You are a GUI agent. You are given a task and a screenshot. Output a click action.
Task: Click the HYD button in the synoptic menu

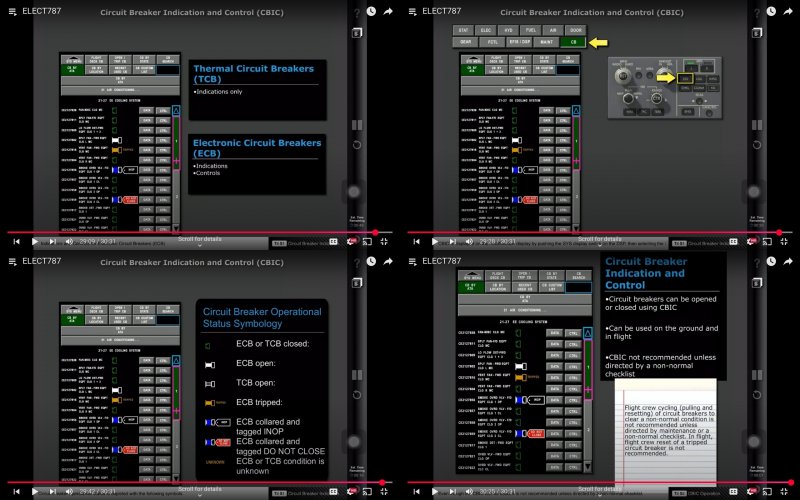point(509,31)
